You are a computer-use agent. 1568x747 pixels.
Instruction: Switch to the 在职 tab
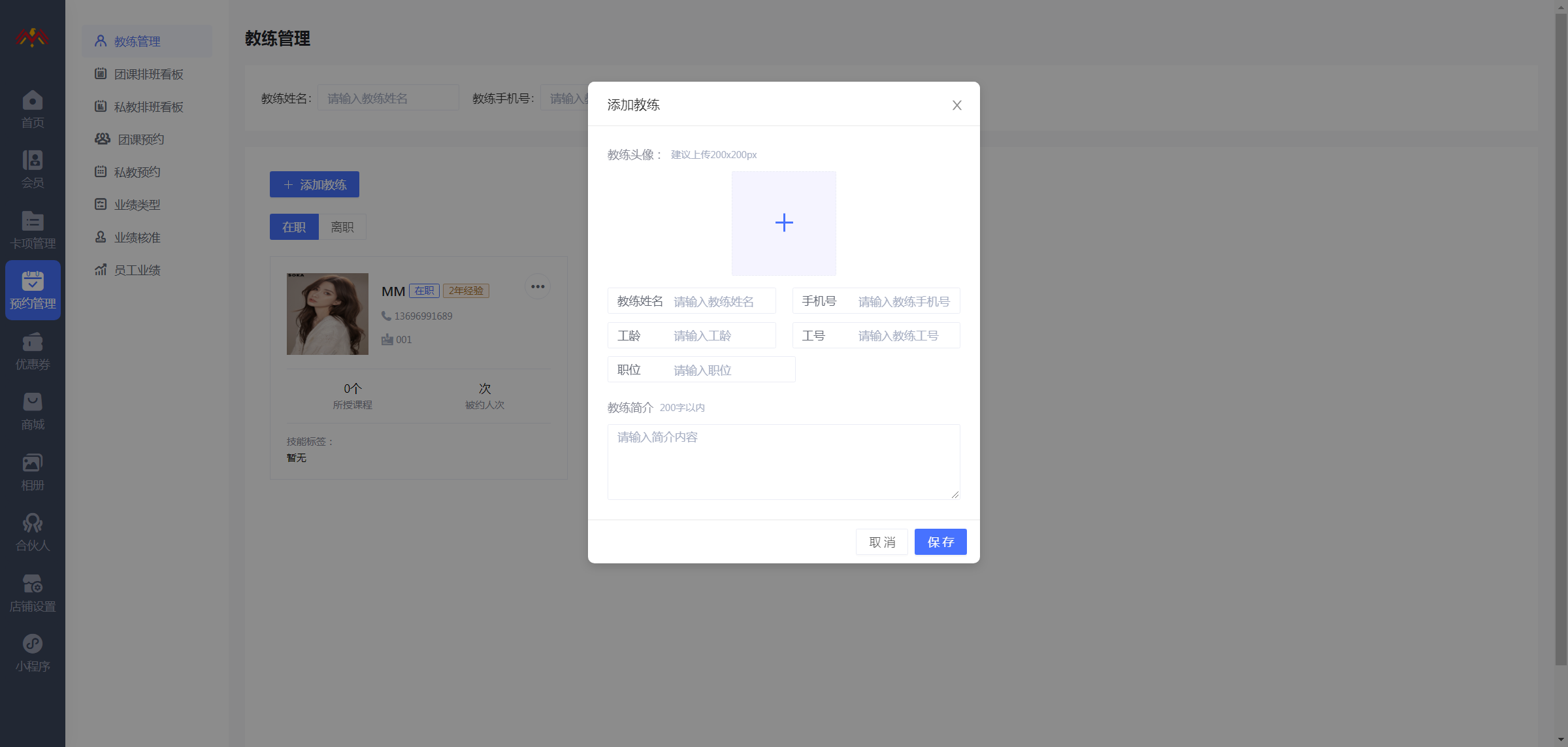(294, 227)
